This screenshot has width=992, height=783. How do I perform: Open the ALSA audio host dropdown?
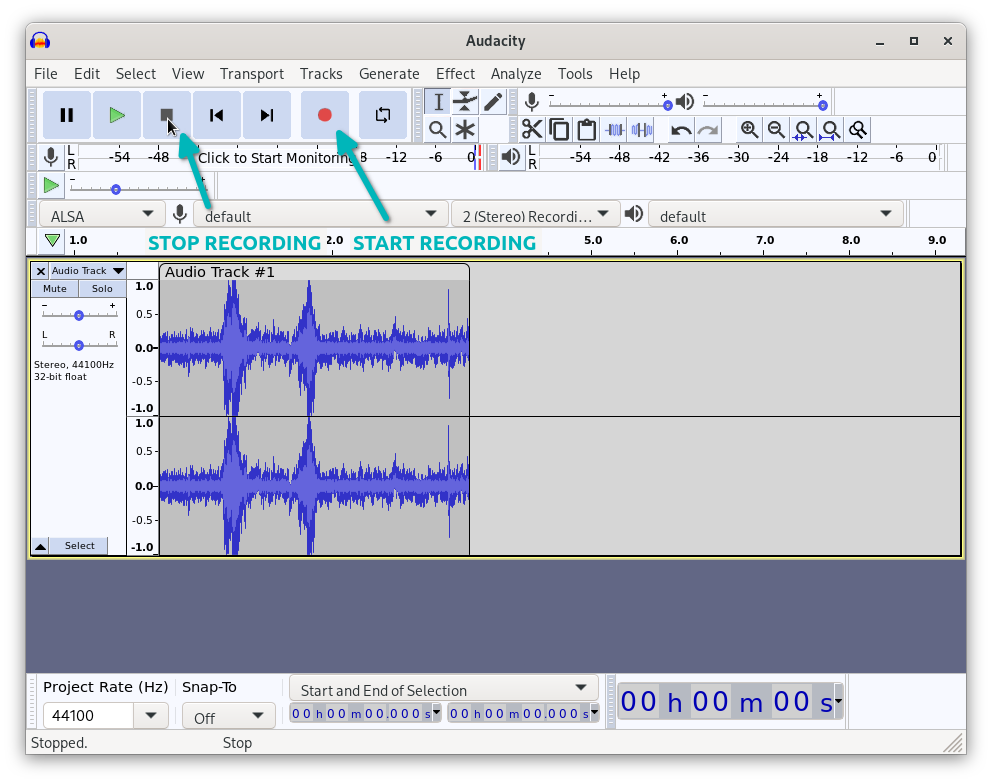(x=100, y=213)
